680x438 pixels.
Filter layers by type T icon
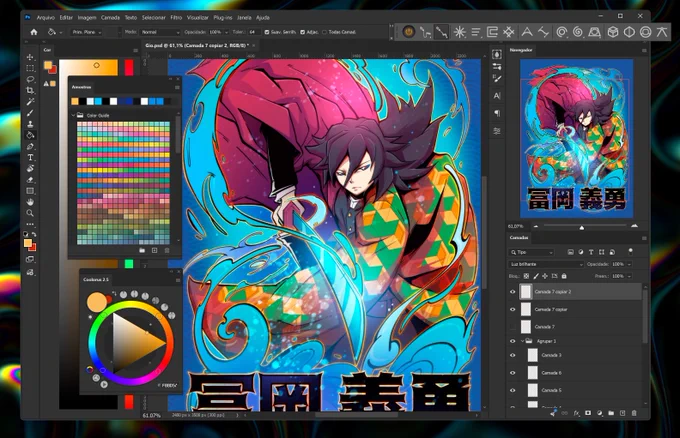tap(591, 252)
